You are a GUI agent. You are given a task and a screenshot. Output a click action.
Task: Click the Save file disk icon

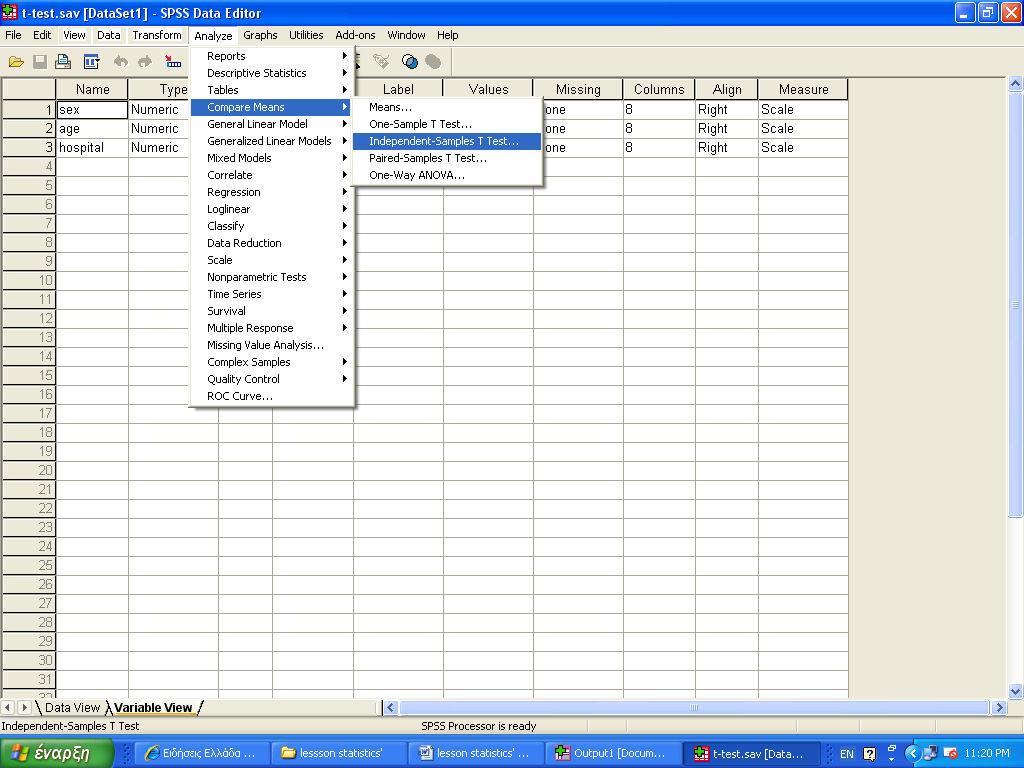pyautogui.click(x=40, y=62)
